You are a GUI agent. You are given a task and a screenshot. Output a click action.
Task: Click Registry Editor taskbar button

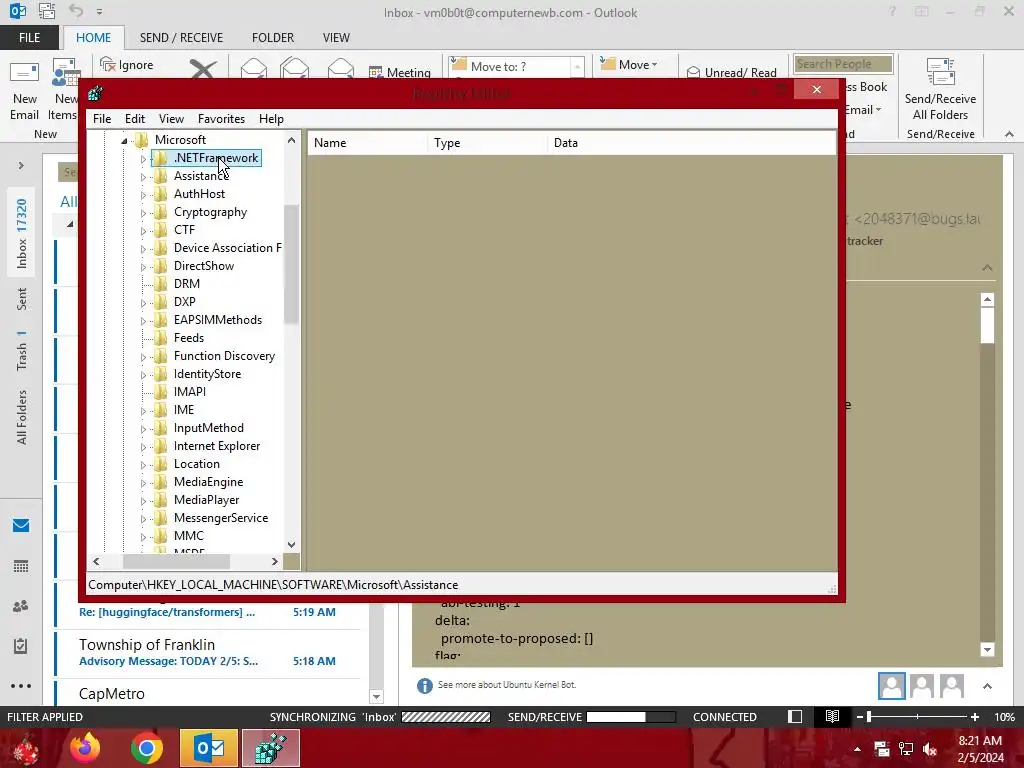[270, 748]
